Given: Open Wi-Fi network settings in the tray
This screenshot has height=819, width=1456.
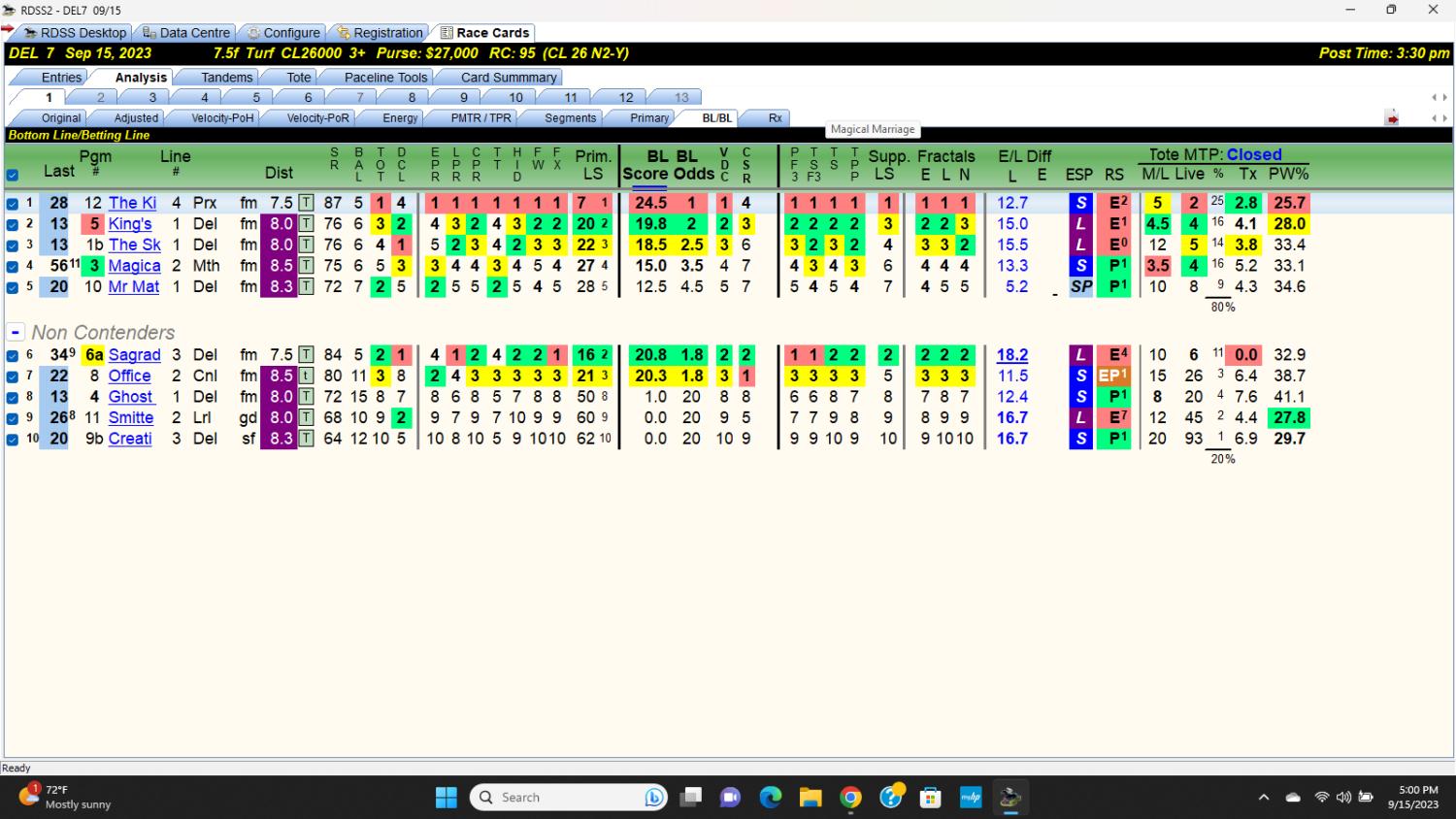Looking at the screenshot, I should click(x=1321, y=798).
